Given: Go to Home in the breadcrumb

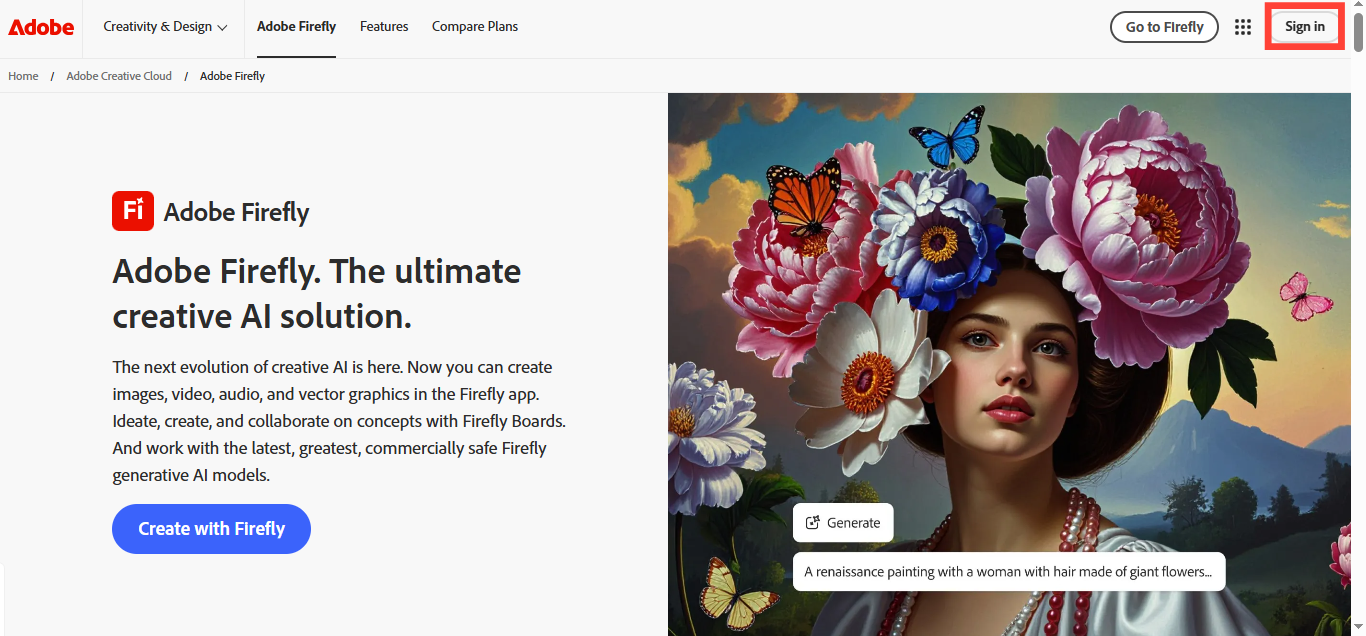Looking at the screenshot, I should 23,76.
